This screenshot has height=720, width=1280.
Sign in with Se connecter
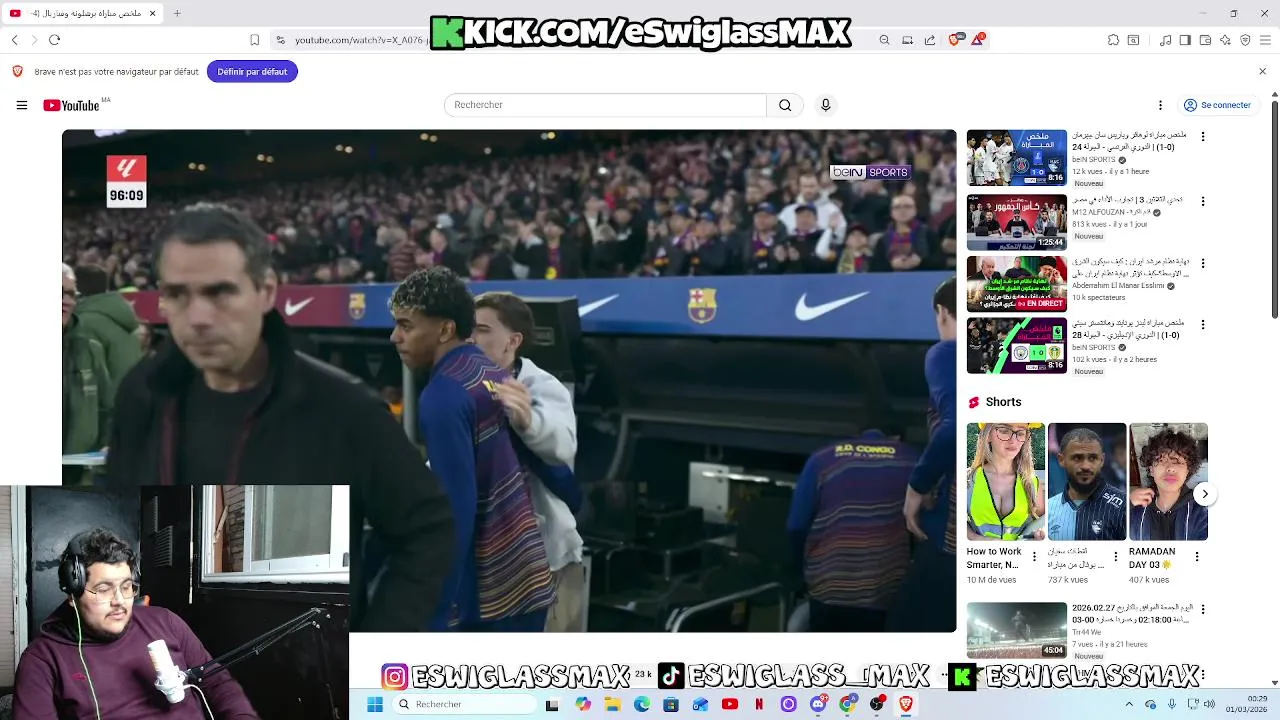tap(1217, 105)
